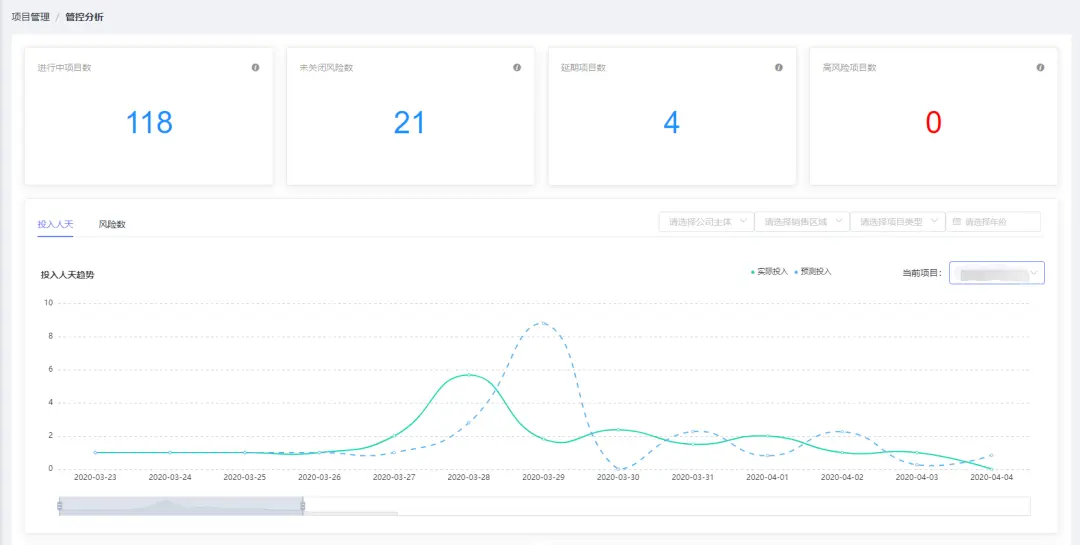Open the 请选择项目类型 dropdown

tap(897, 222)
